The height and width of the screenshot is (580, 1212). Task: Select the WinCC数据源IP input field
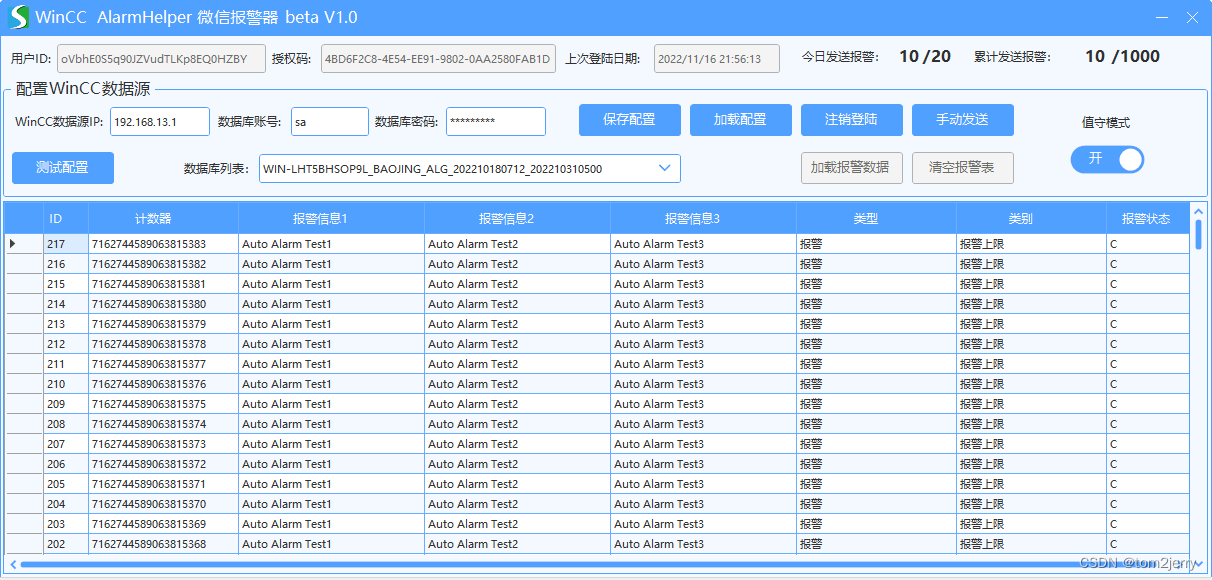[x=162, y=121]
